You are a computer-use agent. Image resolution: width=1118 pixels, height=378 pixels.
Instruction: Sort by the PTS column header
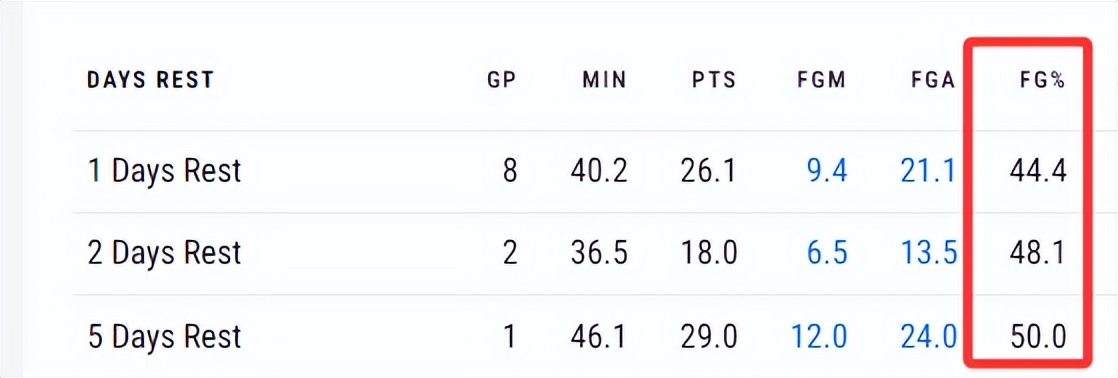point(714,80)
